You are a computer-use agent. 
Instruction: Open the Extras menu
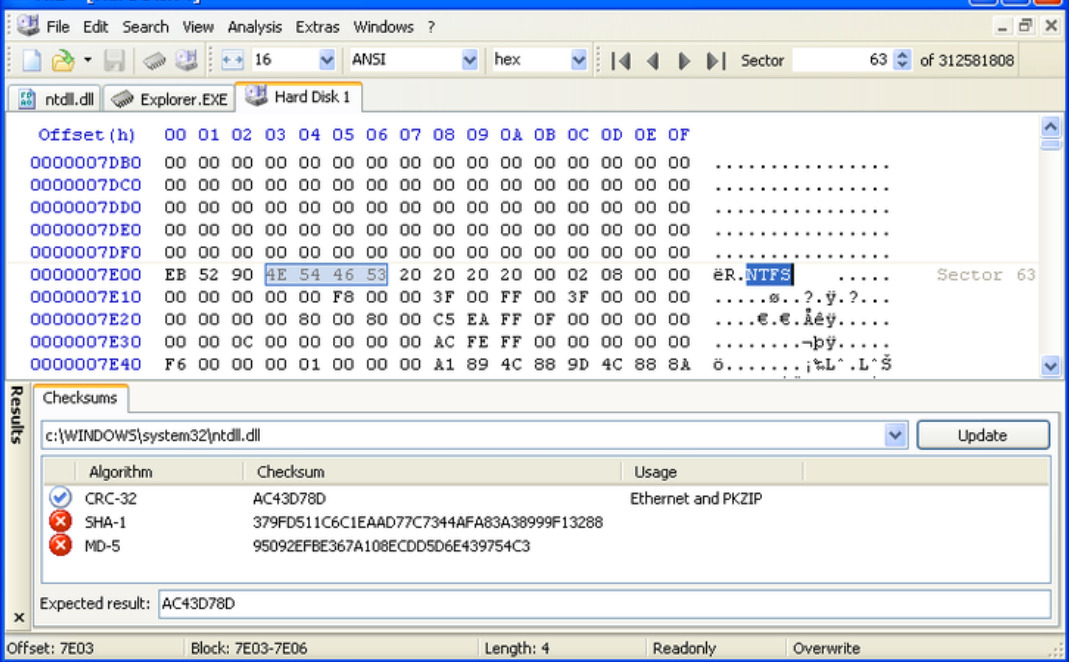click(x=317, y=27)
